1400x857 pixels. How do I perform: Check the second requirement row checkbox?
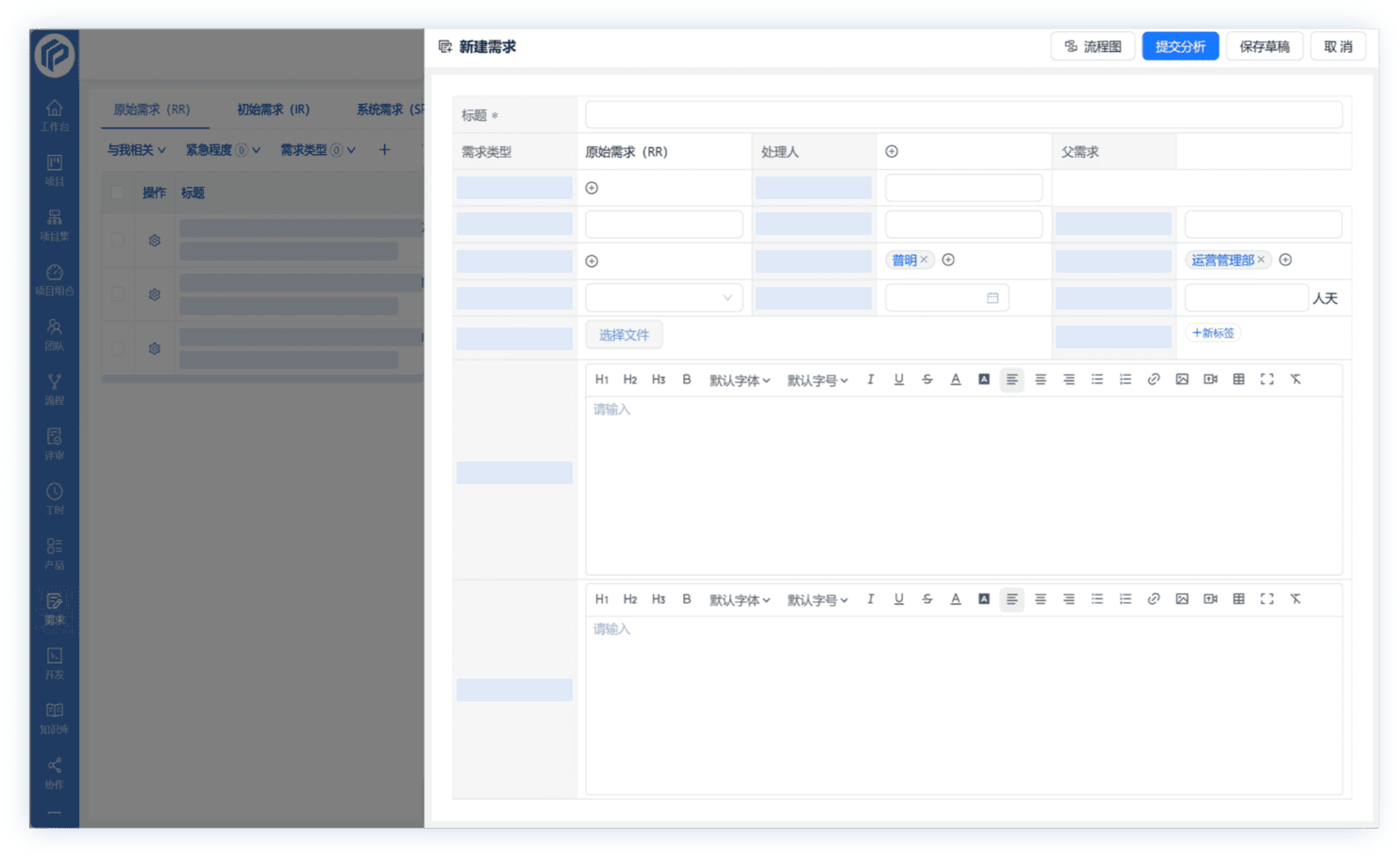(x=117, y=293)
